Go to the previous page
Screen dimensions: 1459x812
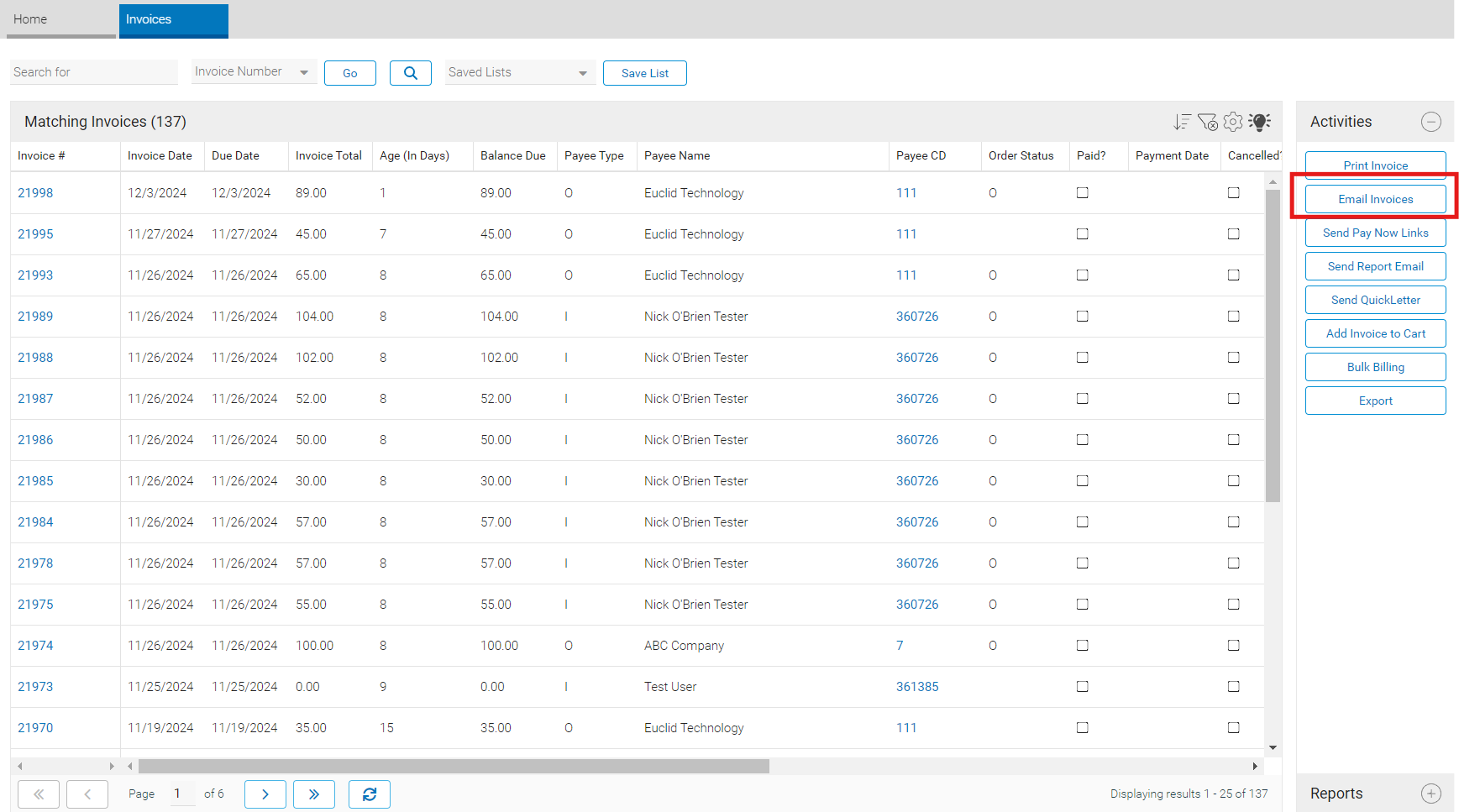(x=87, y=794)
